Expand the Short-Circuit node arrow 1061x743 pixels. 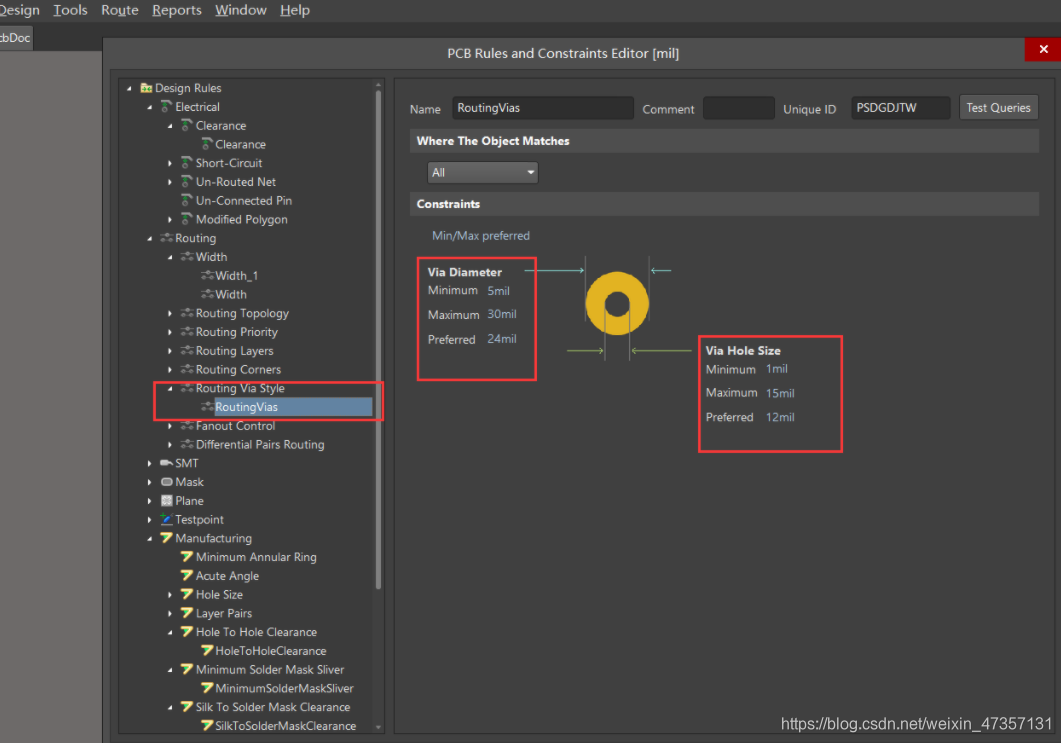coord(170,163)
